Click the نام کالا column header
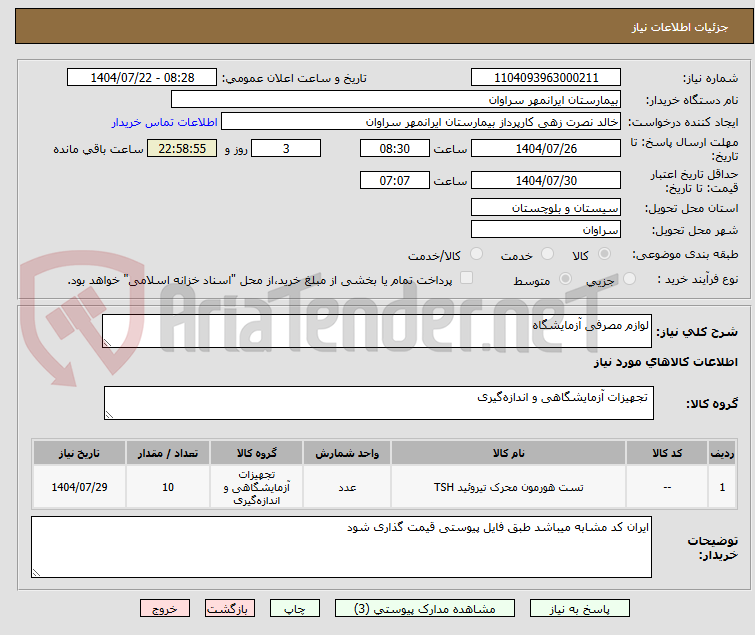This screenshot has height=635, width=755. (x=508, y=453)
